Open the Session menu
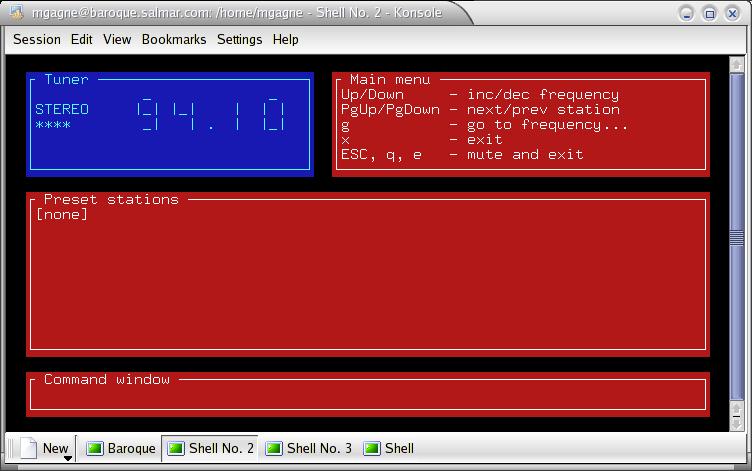752x471 pixels. 37,39
